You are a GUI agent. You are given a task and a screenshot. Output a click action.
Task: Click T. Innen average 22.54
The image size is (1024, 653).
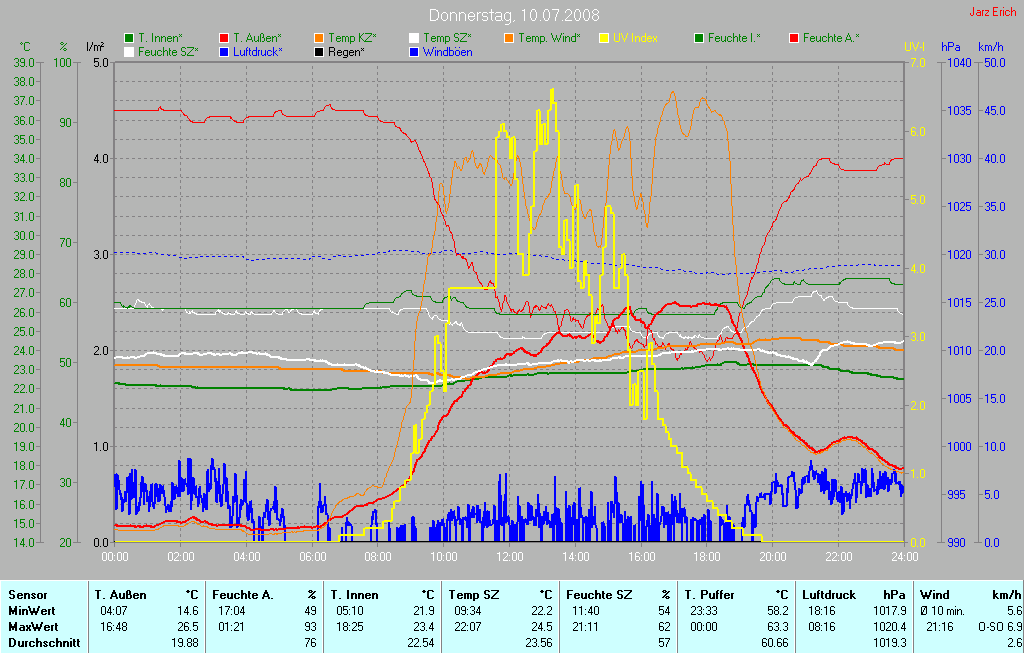click(420, 643)
